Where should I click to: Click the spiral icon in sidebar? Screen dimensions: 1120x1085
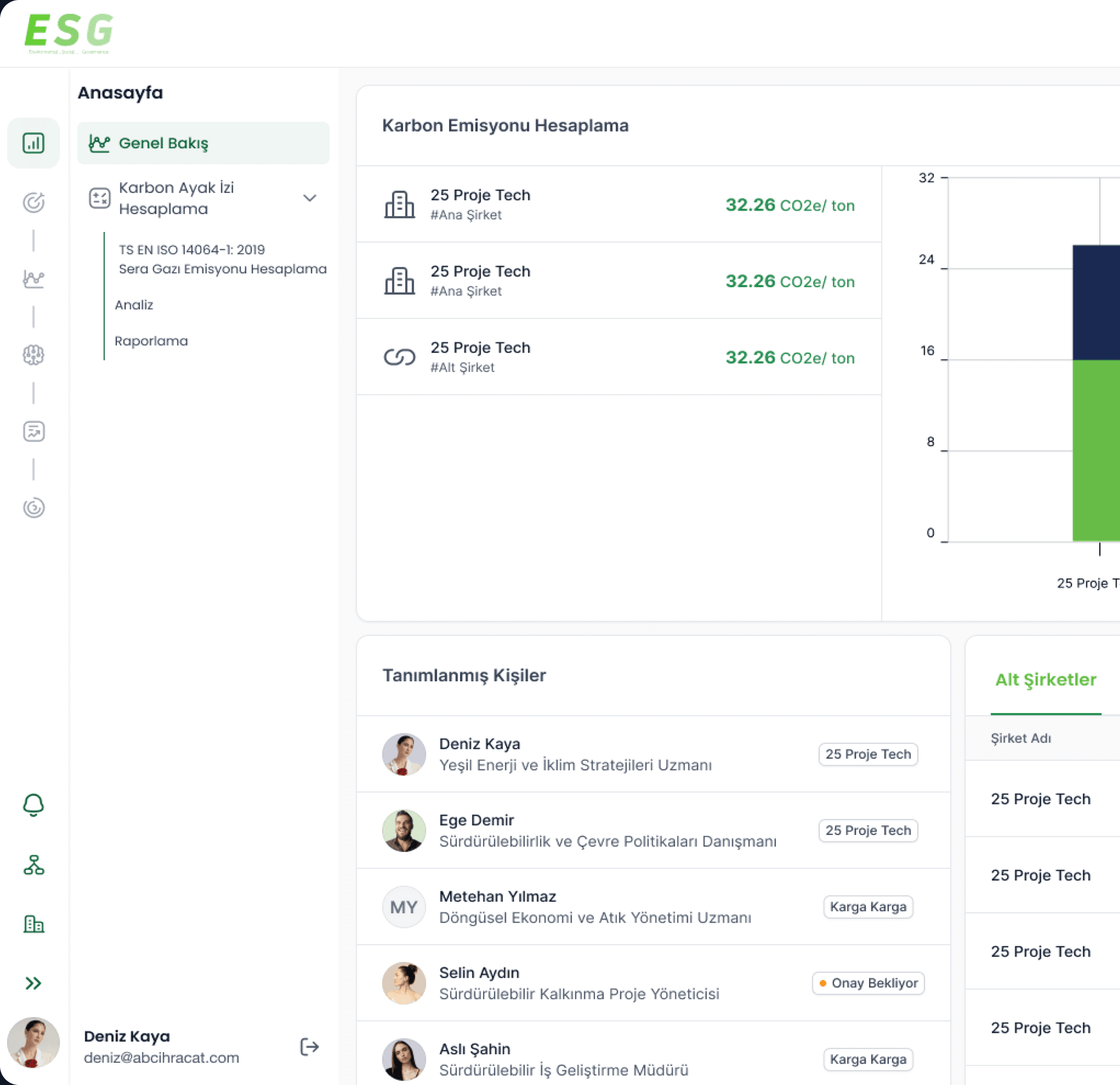tap(33, 507)
